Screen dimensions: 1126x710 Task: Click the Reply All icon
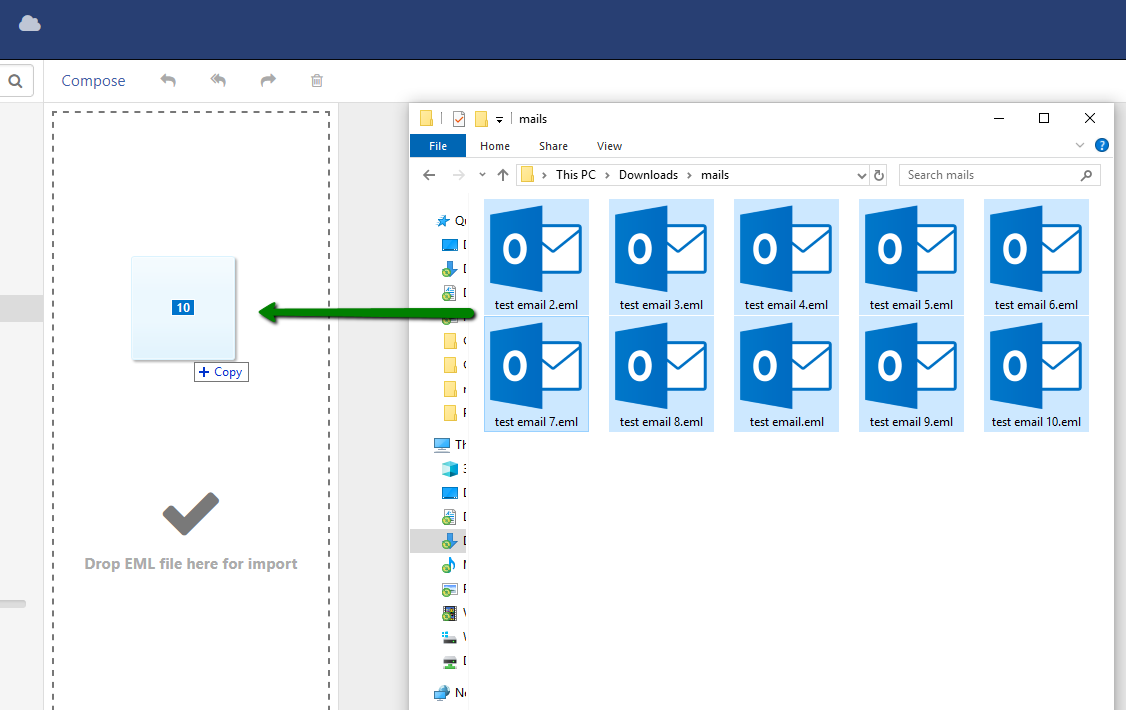pyautogui.click(x=218, y=80)
